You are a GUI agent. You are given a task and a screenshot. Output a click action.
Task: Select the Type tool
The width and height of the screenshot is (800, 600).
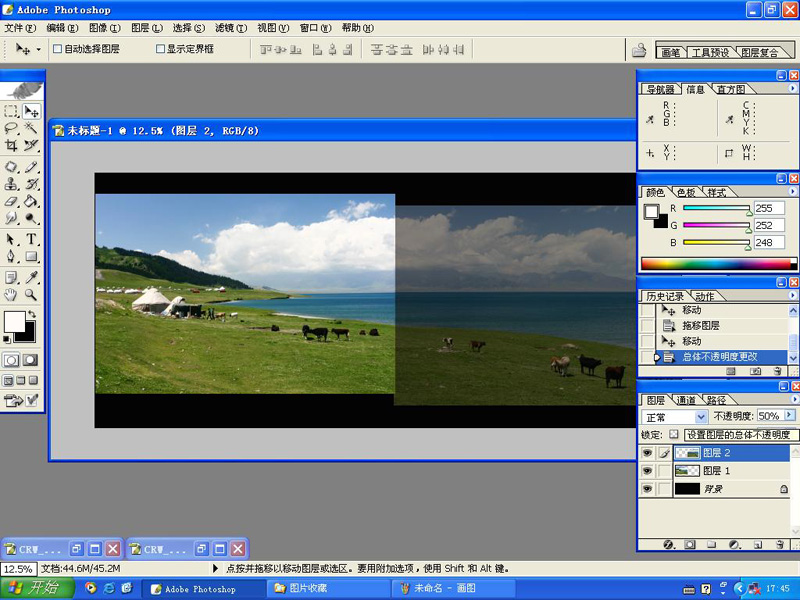(32, 239)
